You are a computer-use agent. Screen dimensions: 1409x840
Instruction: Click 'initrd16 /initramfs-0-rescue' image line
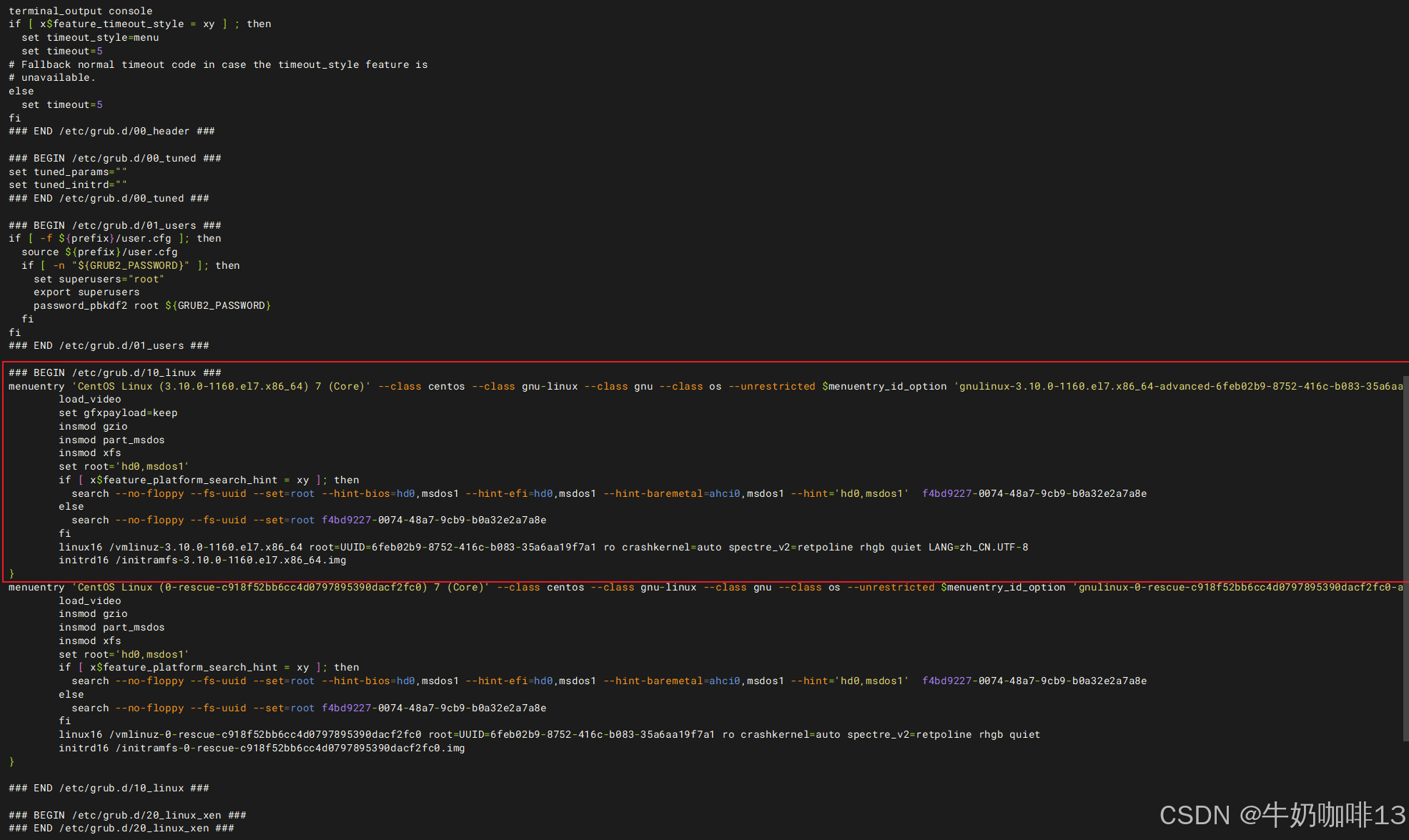coord(261,748)
